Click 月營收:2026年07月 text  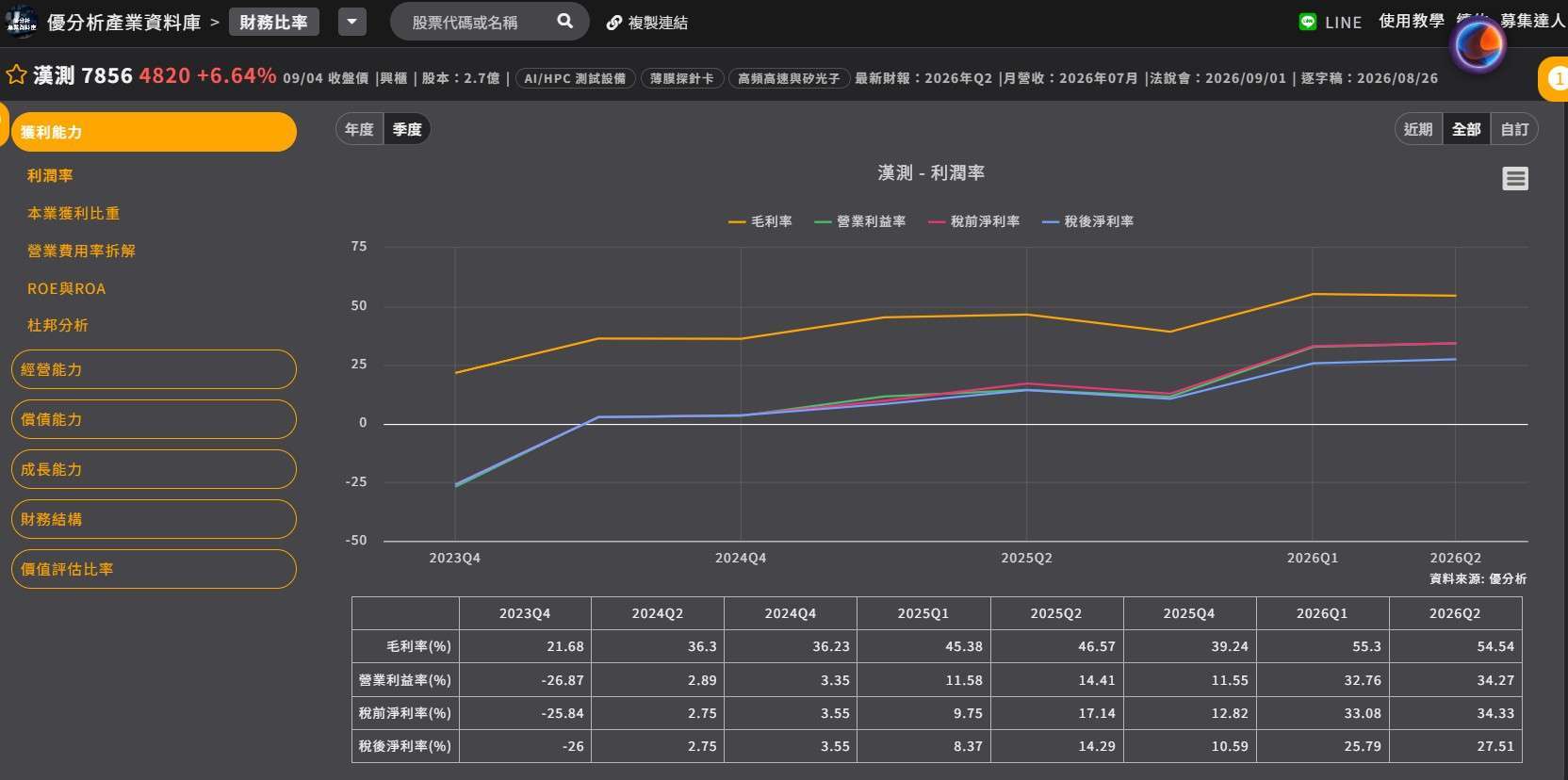tap(1070, 78)
